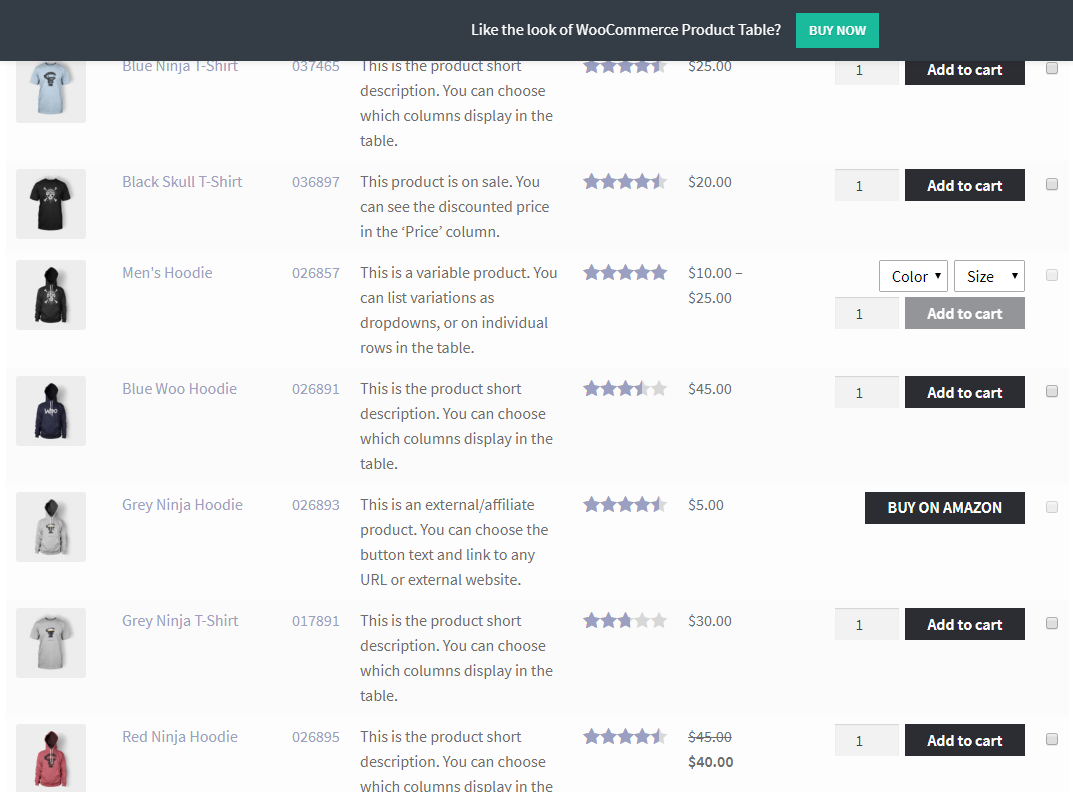Click the Men's Hoodie thumbnail image

pos(51,295)
